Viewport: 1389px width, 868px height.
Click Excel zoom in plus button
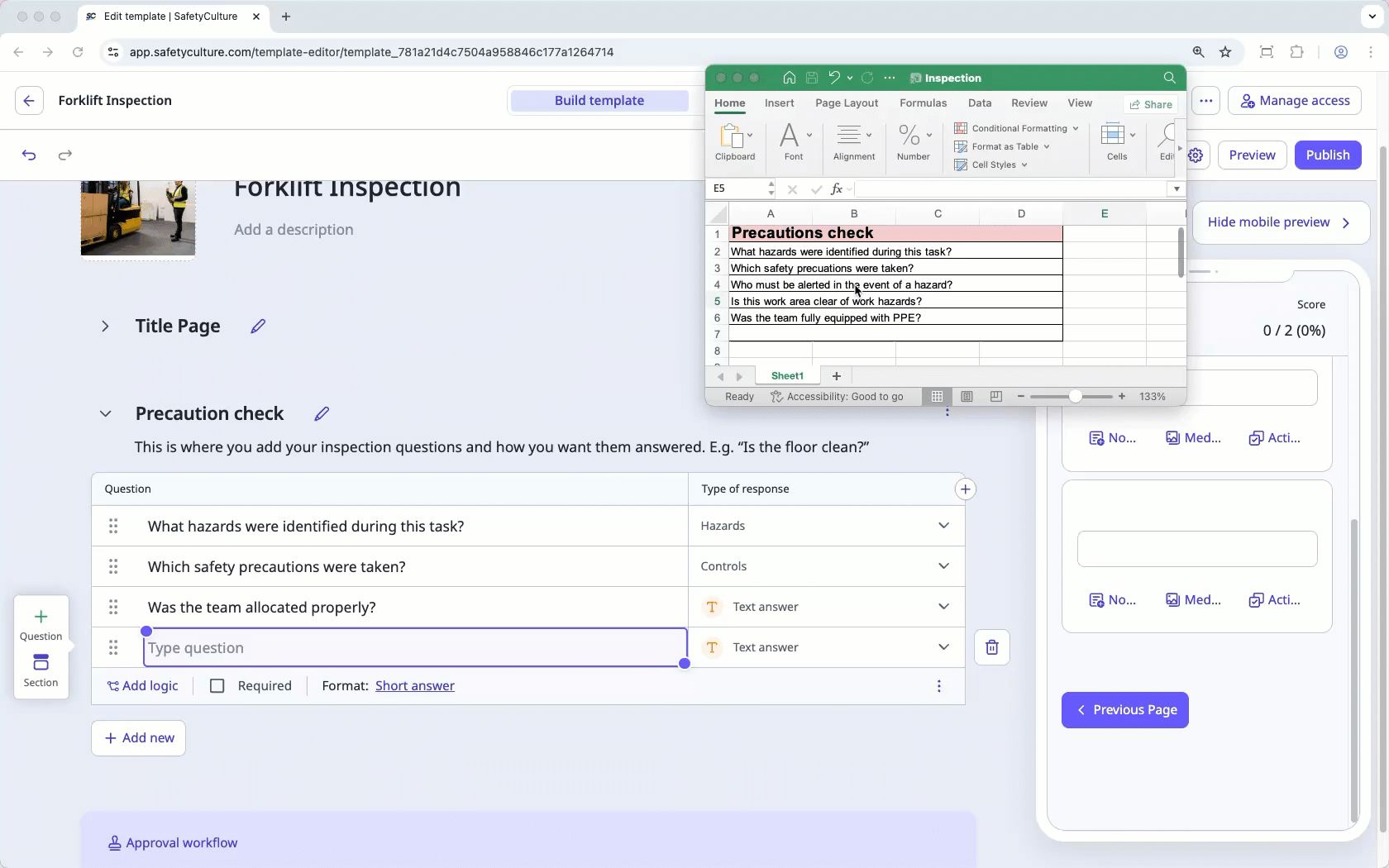coord(1122,397)
